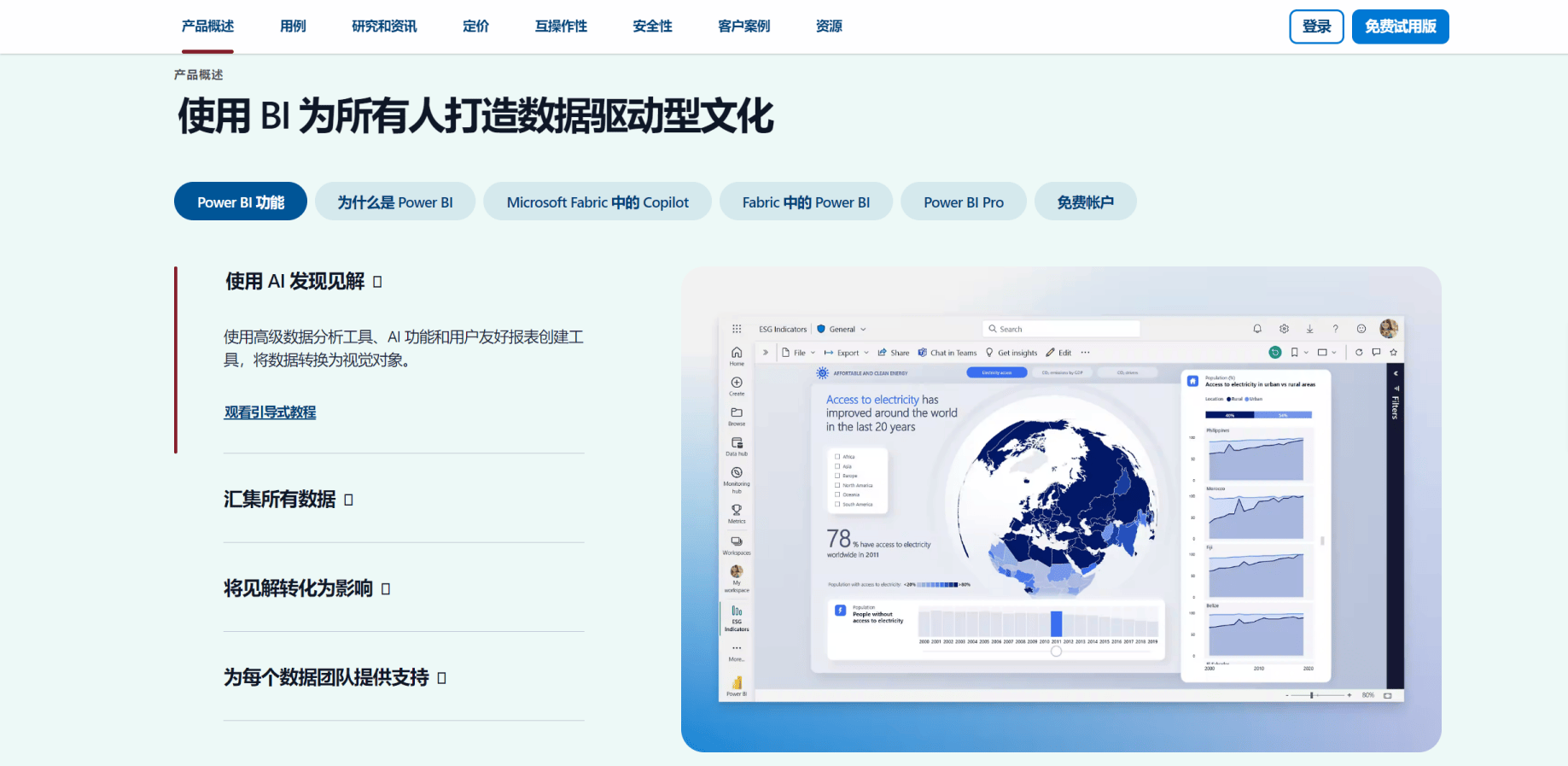Open the Export dropdown in the report toolbar
Viewport: 1568px width, 766px height.
(847, 353)
